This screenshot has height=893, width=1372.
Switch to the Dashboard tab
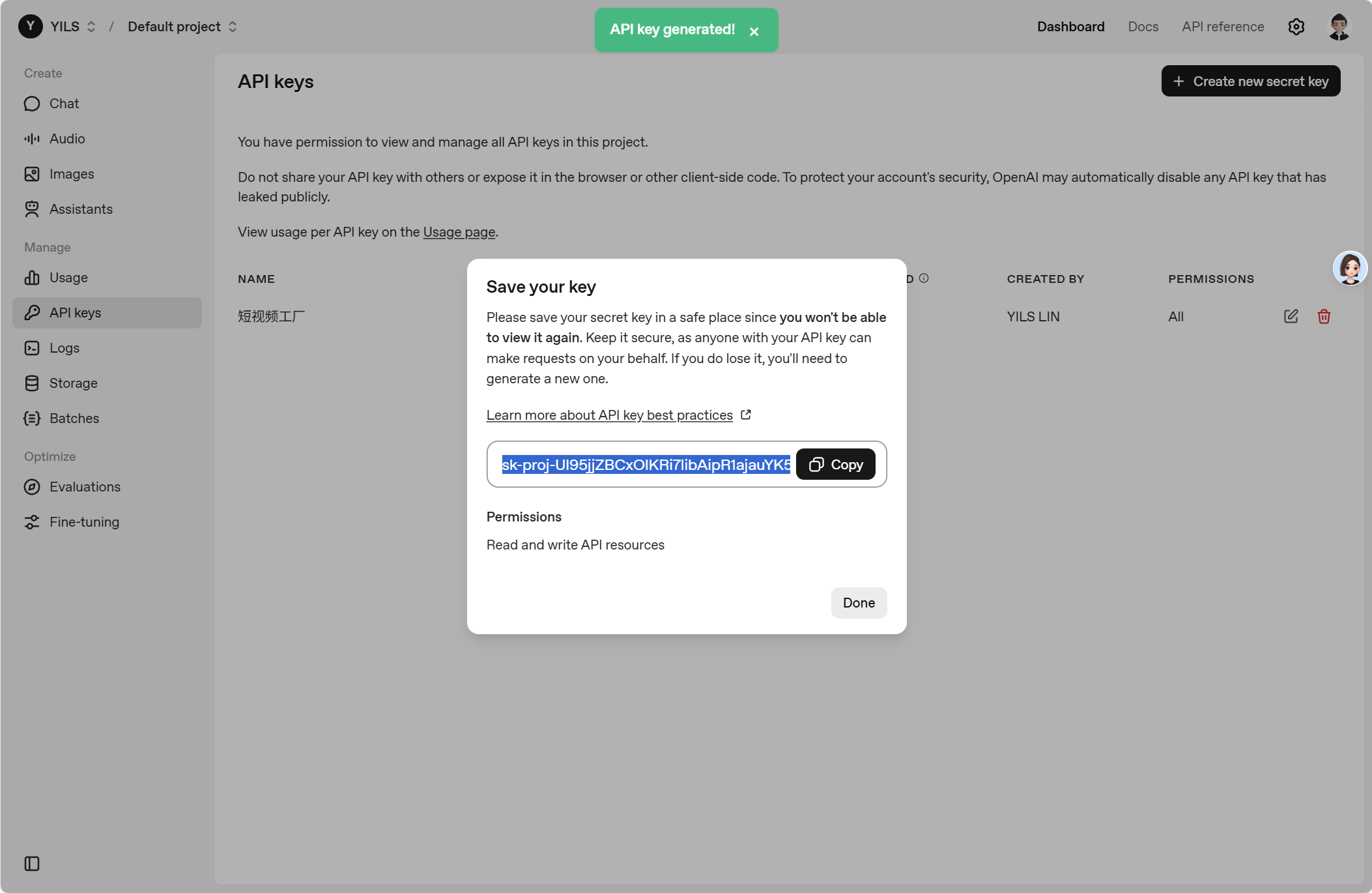[1070, 27]
